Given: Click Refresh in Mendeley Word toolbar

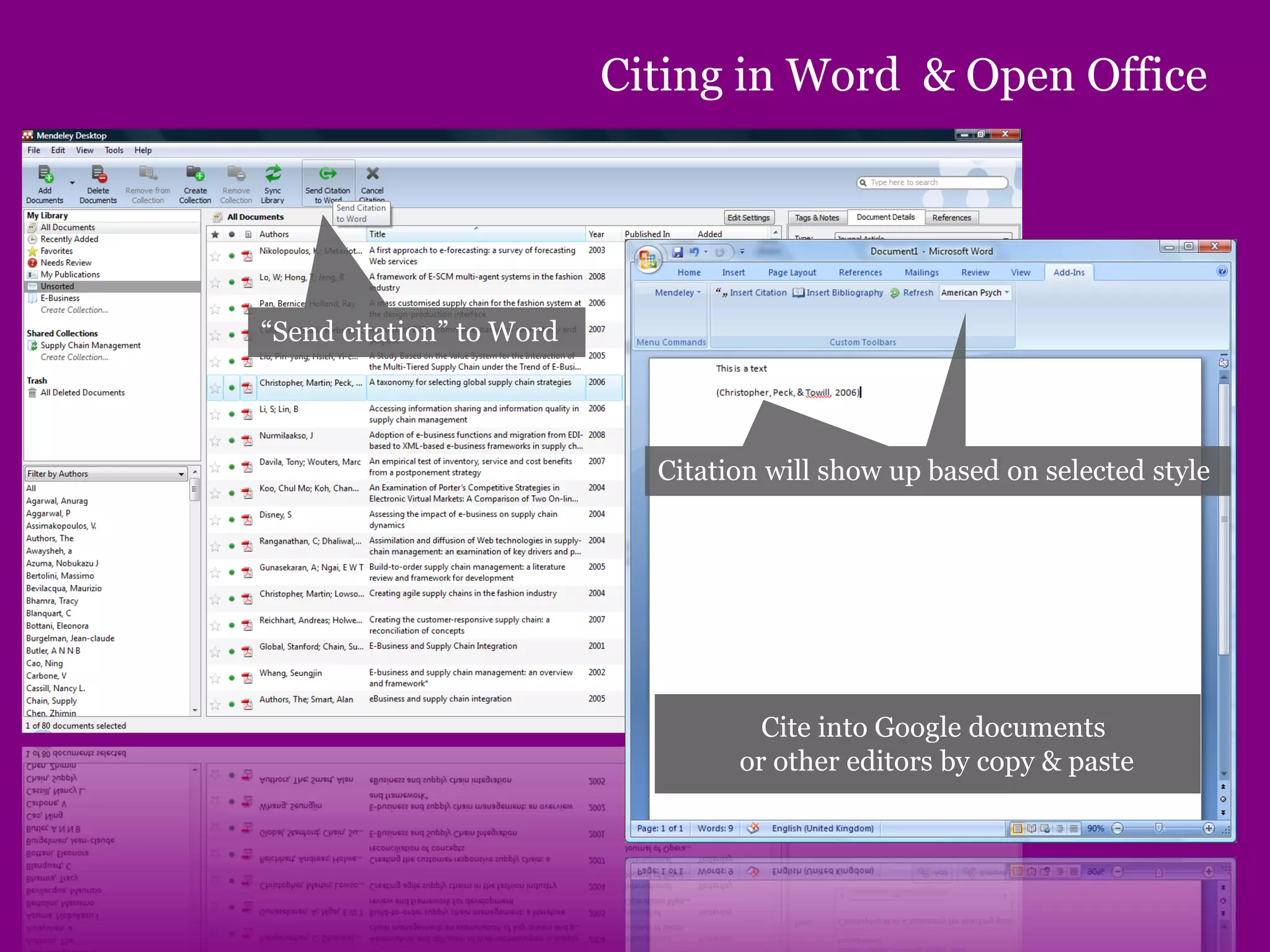Looking at the screenshot, I should point(911,293).
